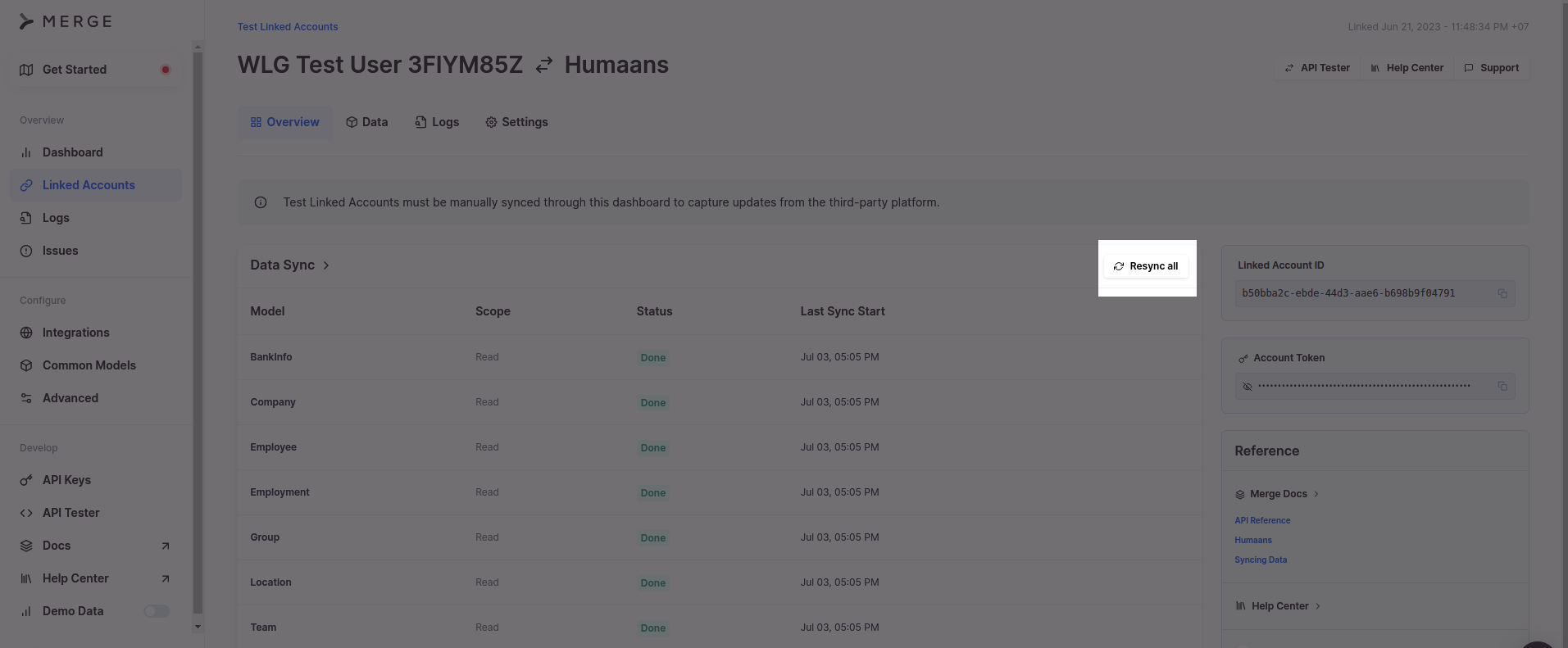The height and width of the screenshot is (648, 1568).
Task: Switch to the Settings tab
Action: 516,122
